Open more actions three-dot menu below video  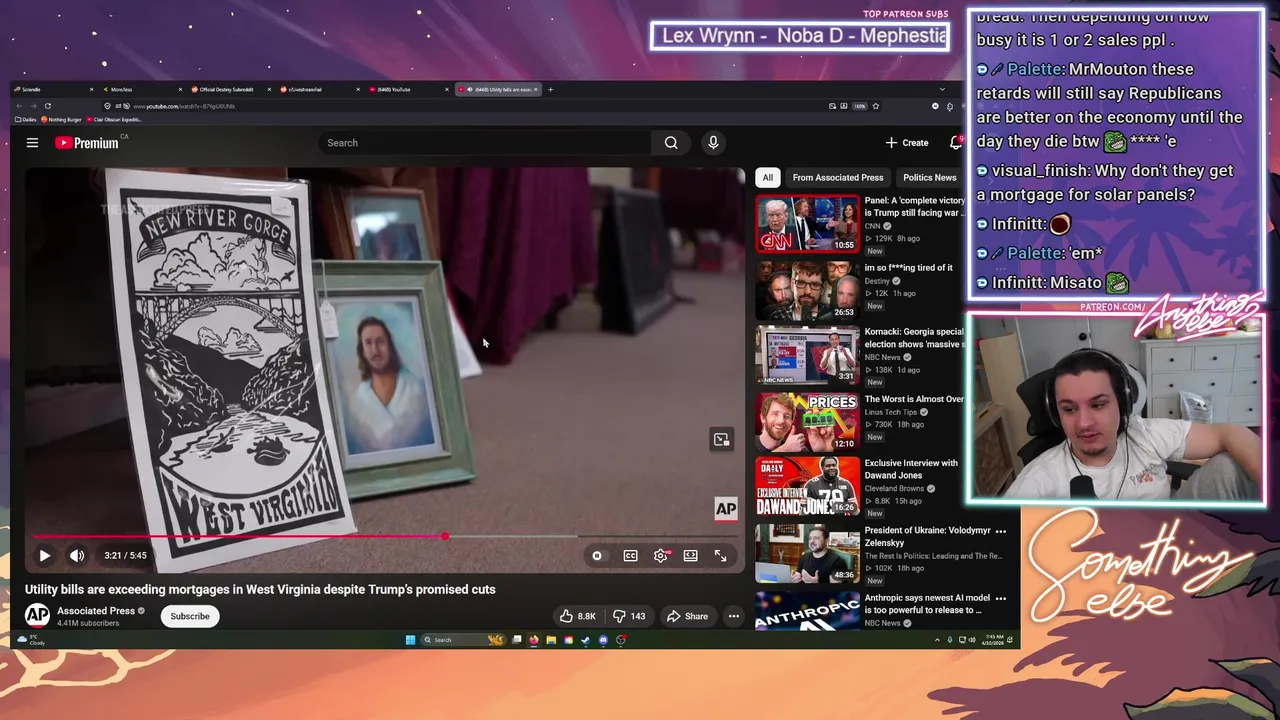point(733,616)
